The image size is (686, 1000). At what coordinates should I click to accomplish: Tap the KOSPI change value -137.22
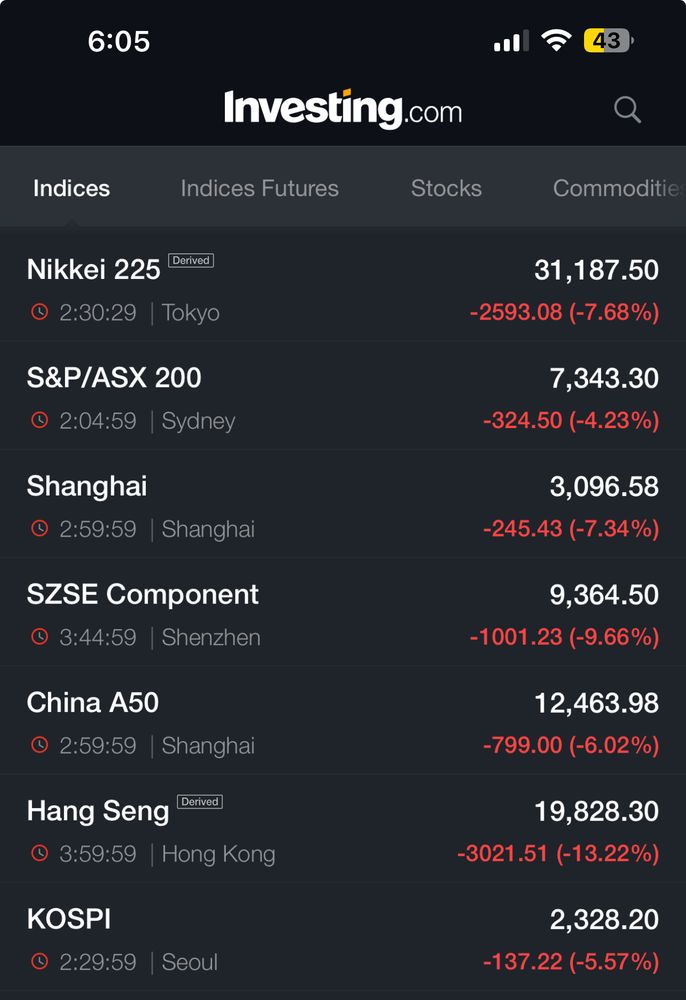[523, 962]
